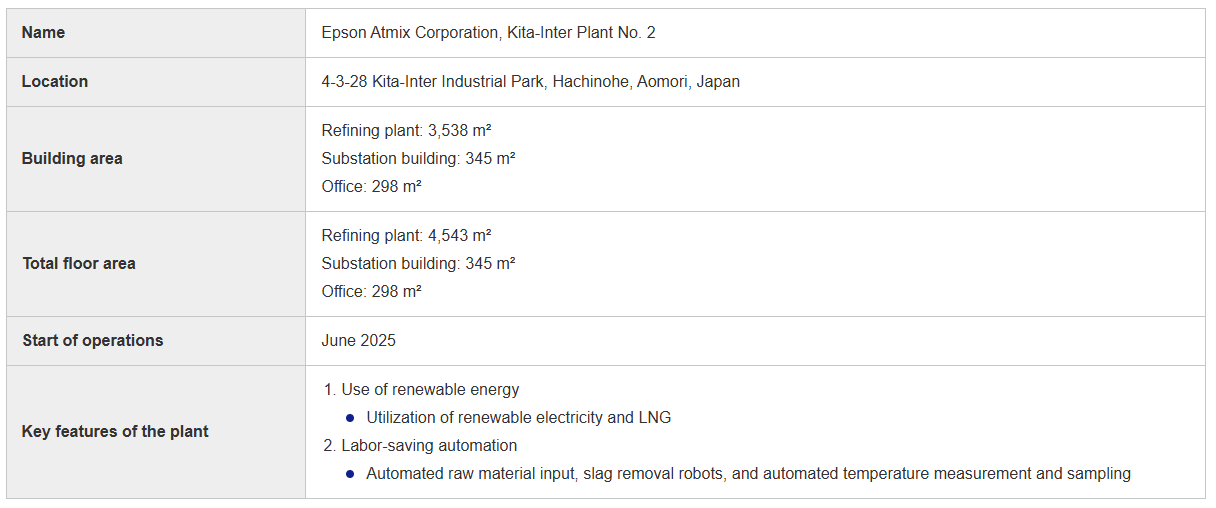Click Key features of the plant label

pyautogui.click(x=116, y=432)
